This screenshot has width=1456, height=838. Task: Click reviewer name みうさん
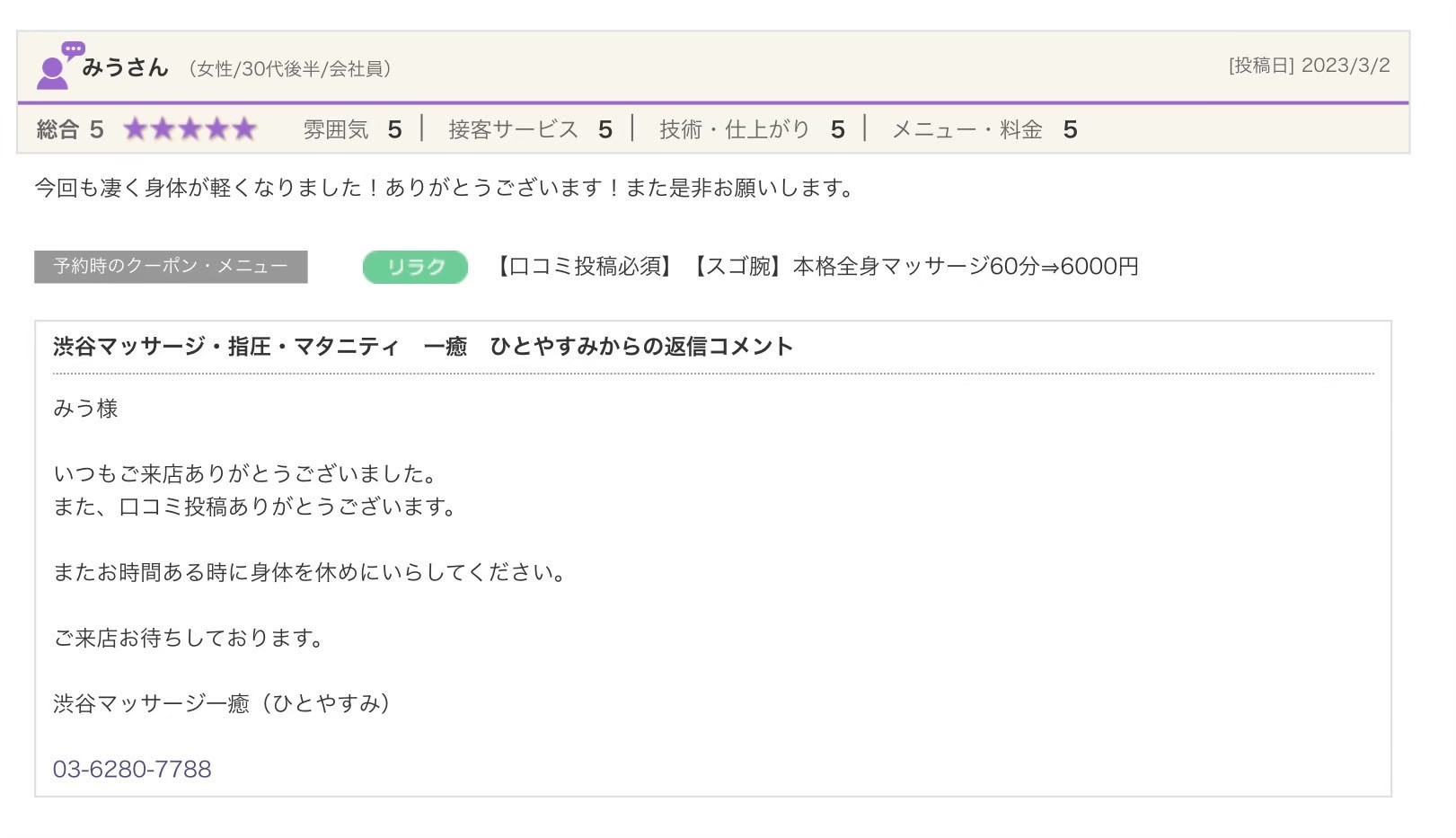125,67
